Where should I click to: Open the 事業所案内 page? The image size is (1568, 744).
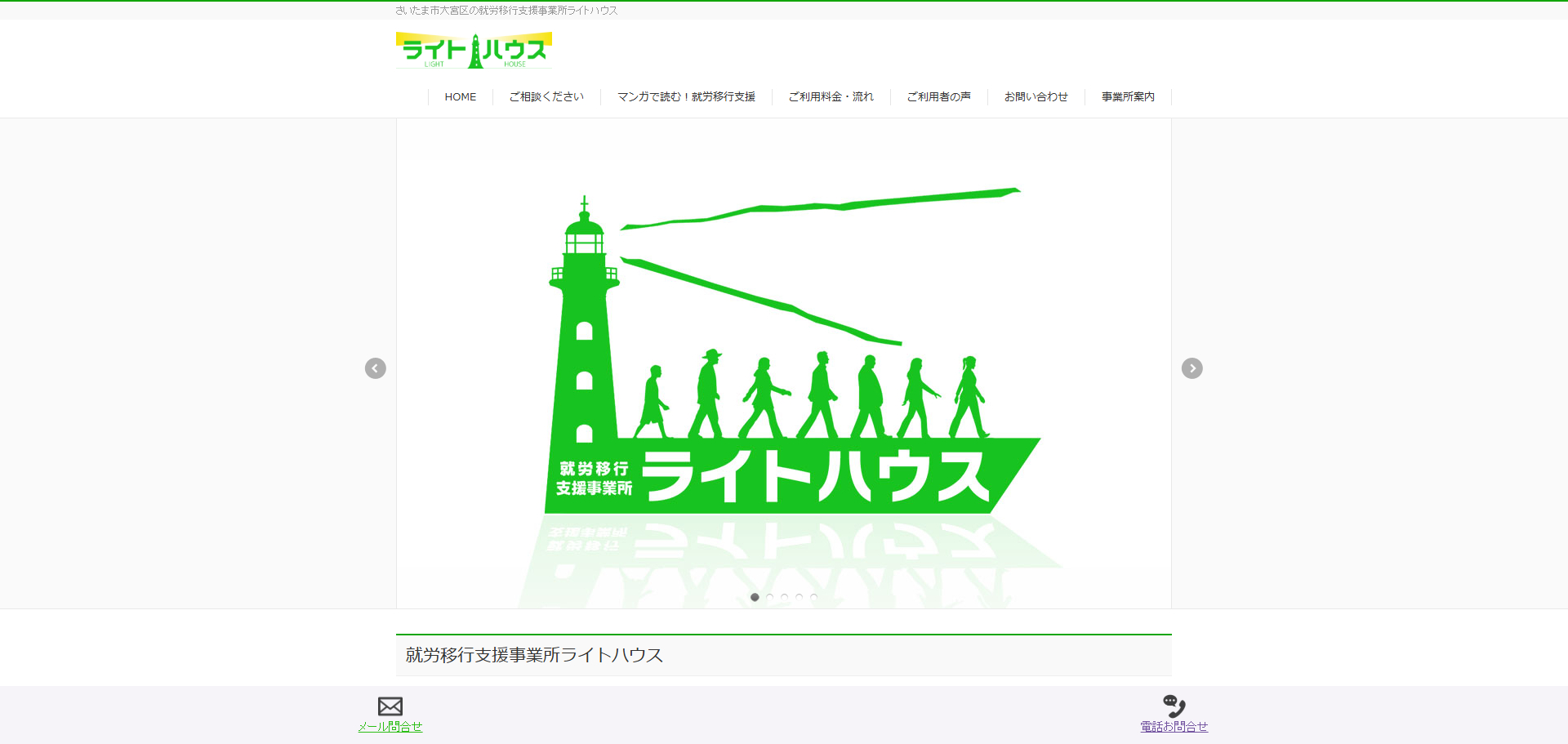(x=1128, y=96)
